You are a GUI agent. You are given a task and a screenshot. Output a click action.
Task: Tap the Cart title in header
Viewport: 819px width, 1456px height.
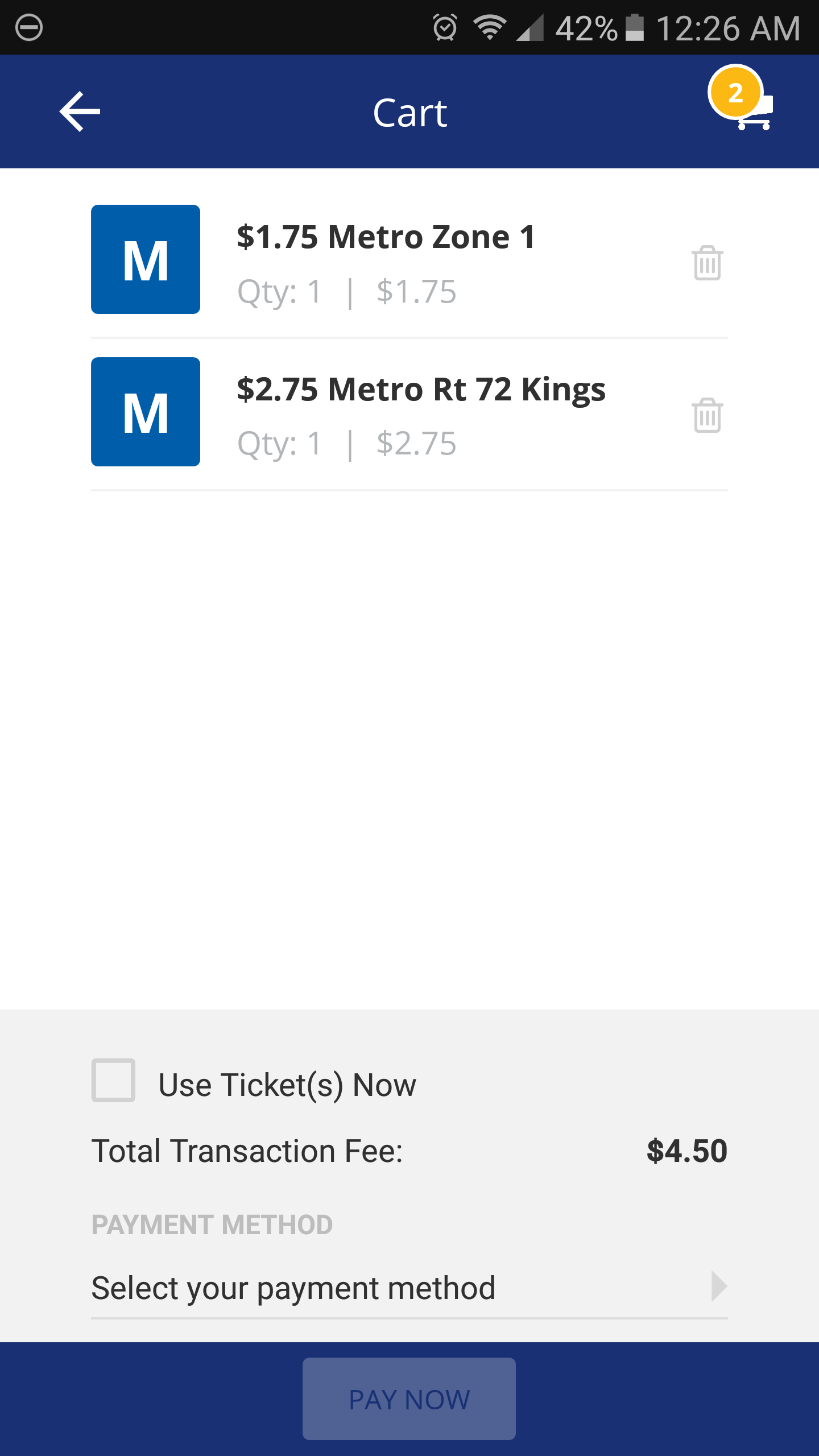click(x=409, y=113)
